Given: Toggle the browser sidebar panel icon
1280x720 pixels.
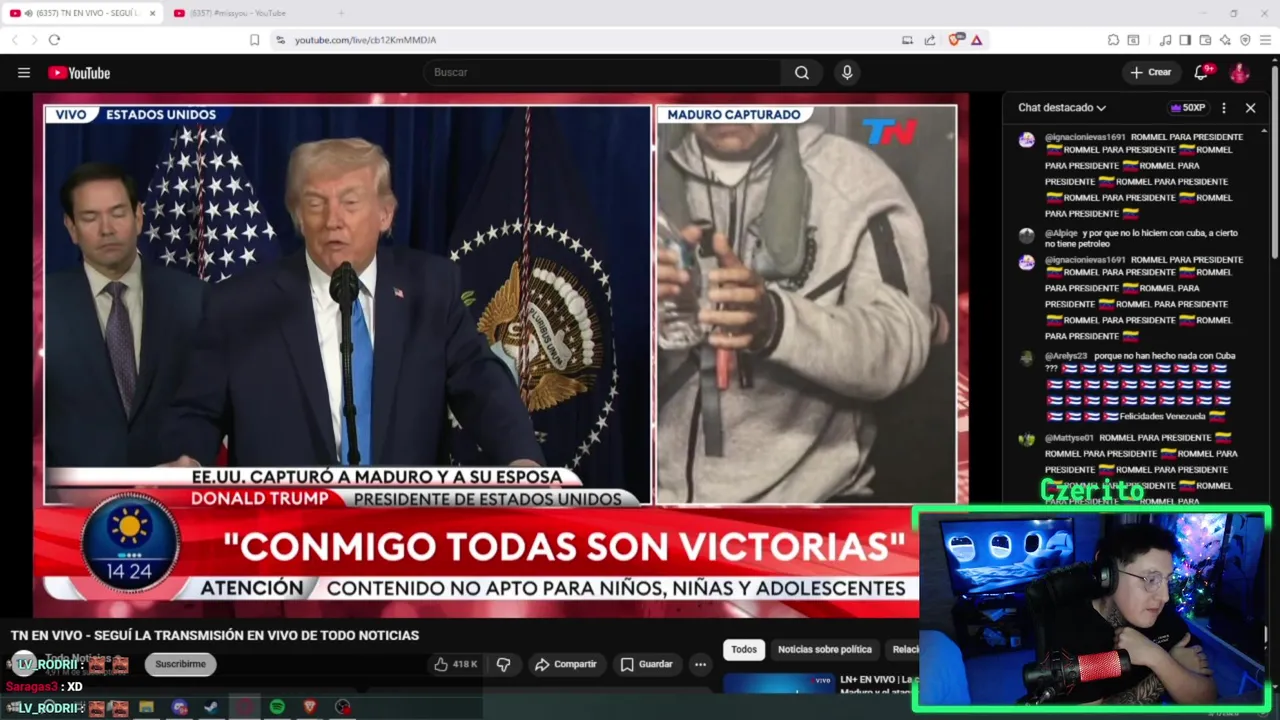Looking at the screenshot, I should 1185,40.
